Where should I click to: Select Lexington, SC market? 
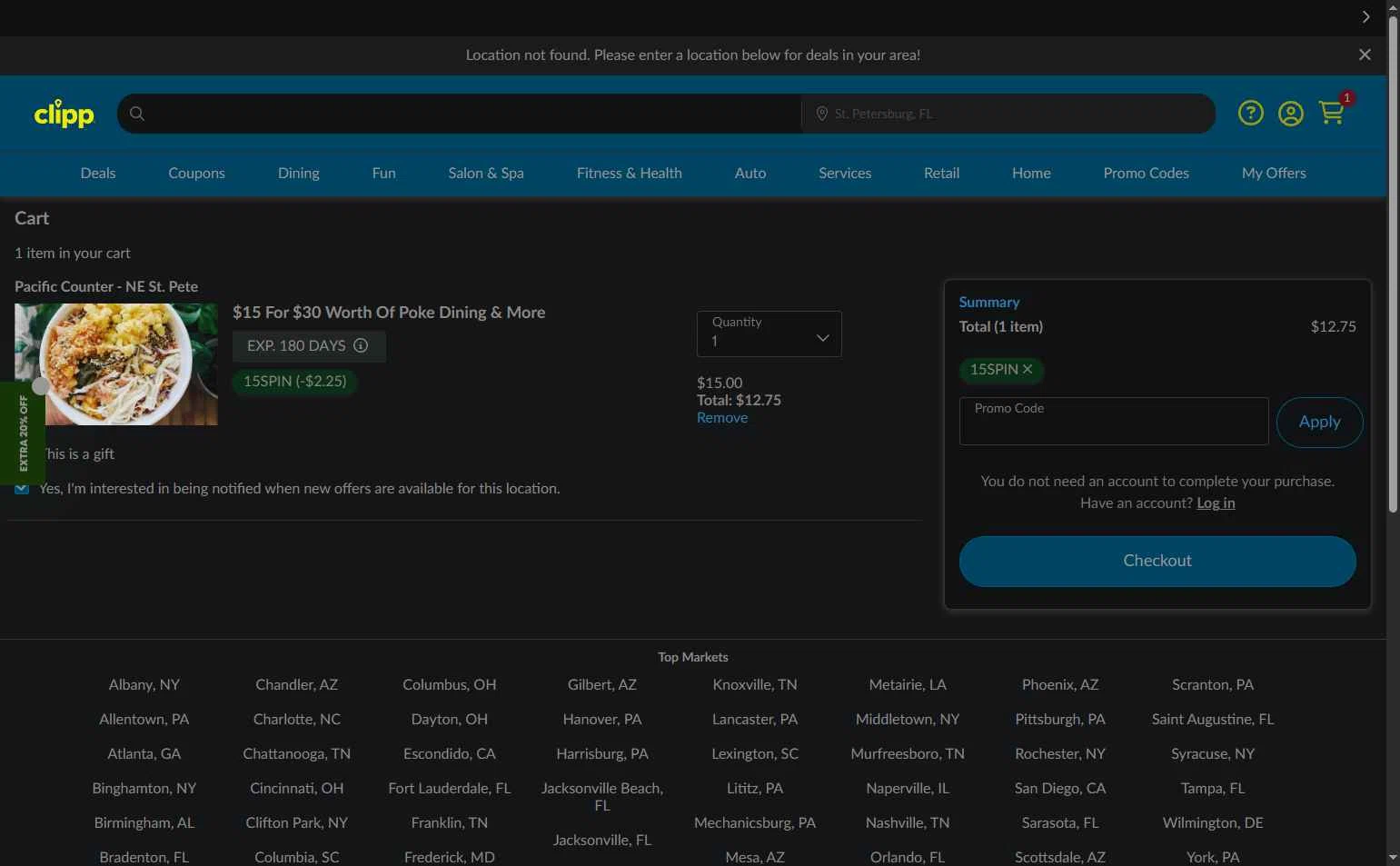point(755,754)
